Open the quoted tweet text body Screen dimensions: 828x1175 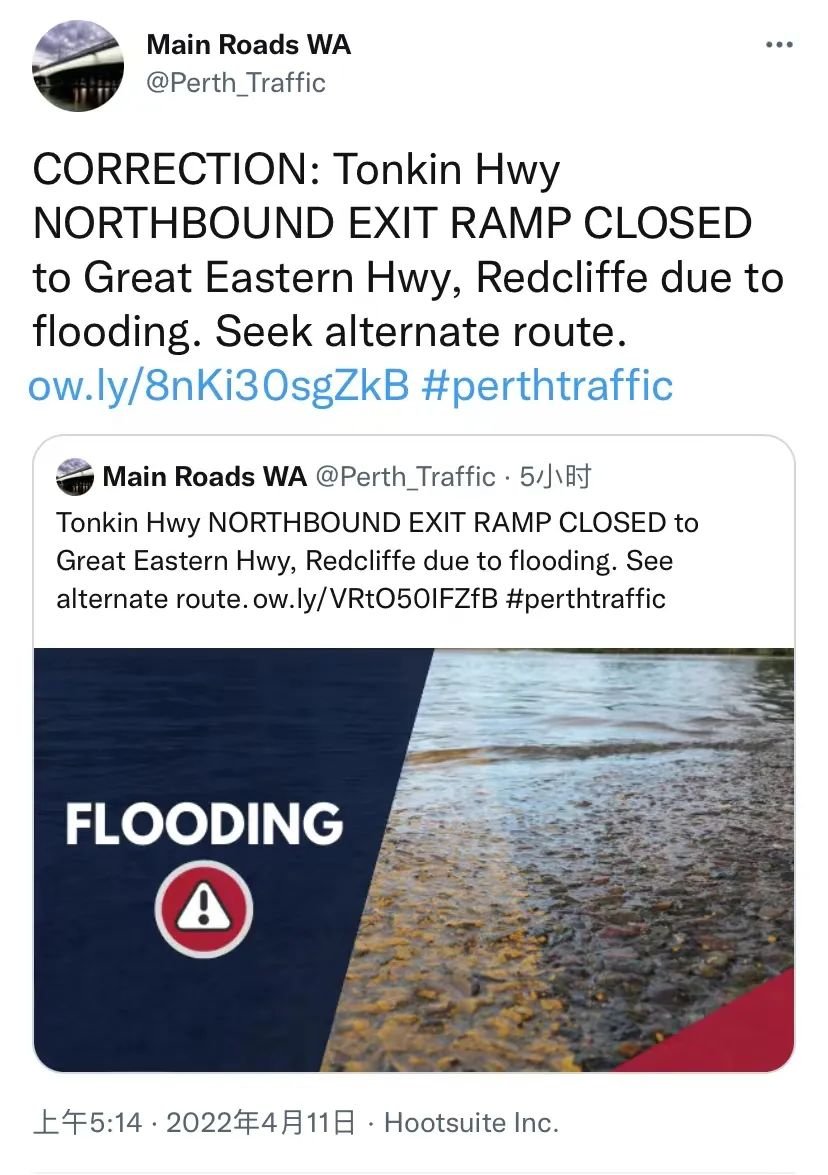coord(377,561)
